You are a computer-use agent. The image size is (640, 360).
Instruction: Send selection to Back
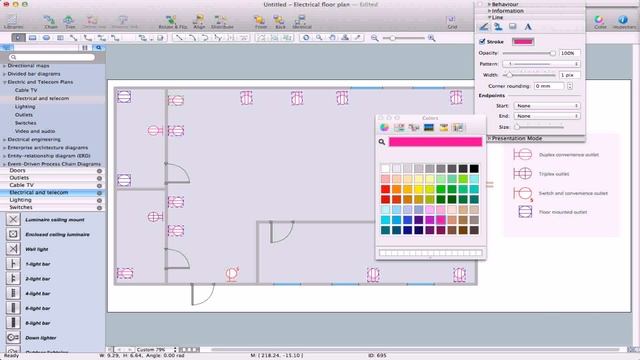coord(280,21)
